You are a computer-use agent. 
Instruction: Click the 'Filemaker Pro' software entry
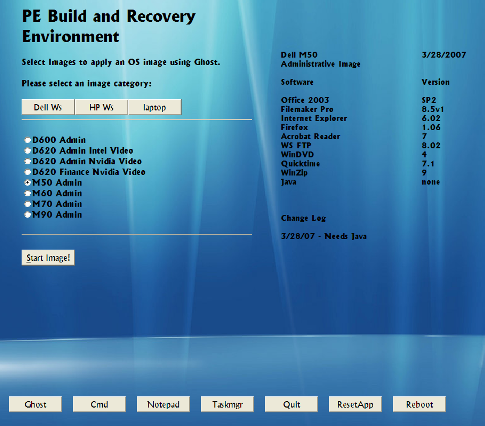coord(307,109)
